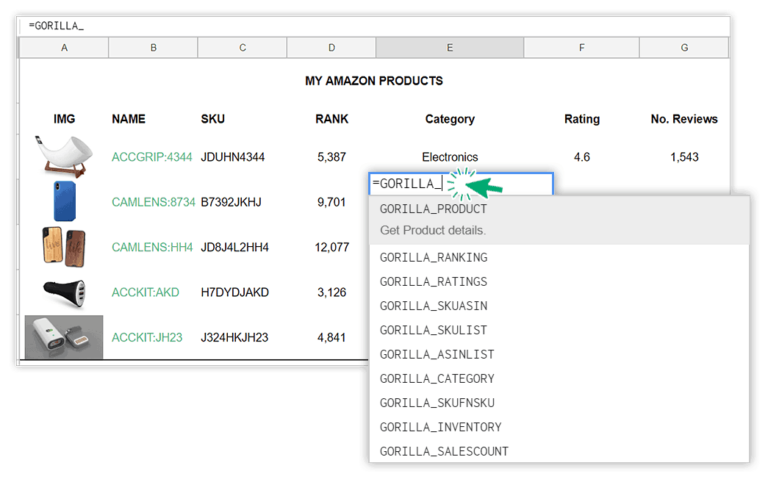The image size is (768, 482).
Task: Open the ACCKIT:AKD product link
Action: pyautogui.click(x=145, y=292)
